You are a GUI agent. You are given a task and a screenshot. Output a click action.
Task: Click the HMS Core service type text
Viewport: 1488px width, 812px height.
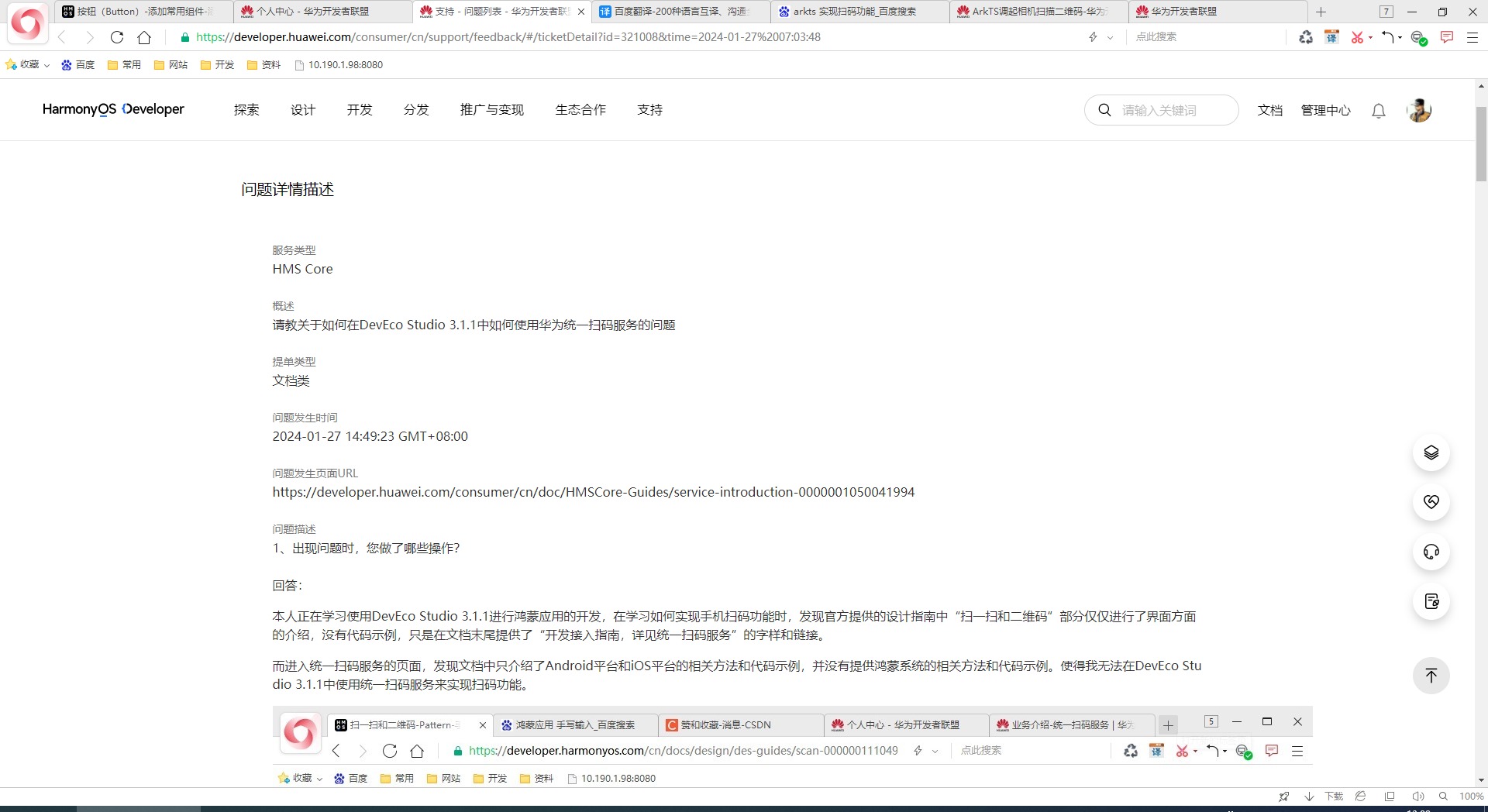pyautogui.click(x=302, y=269)
